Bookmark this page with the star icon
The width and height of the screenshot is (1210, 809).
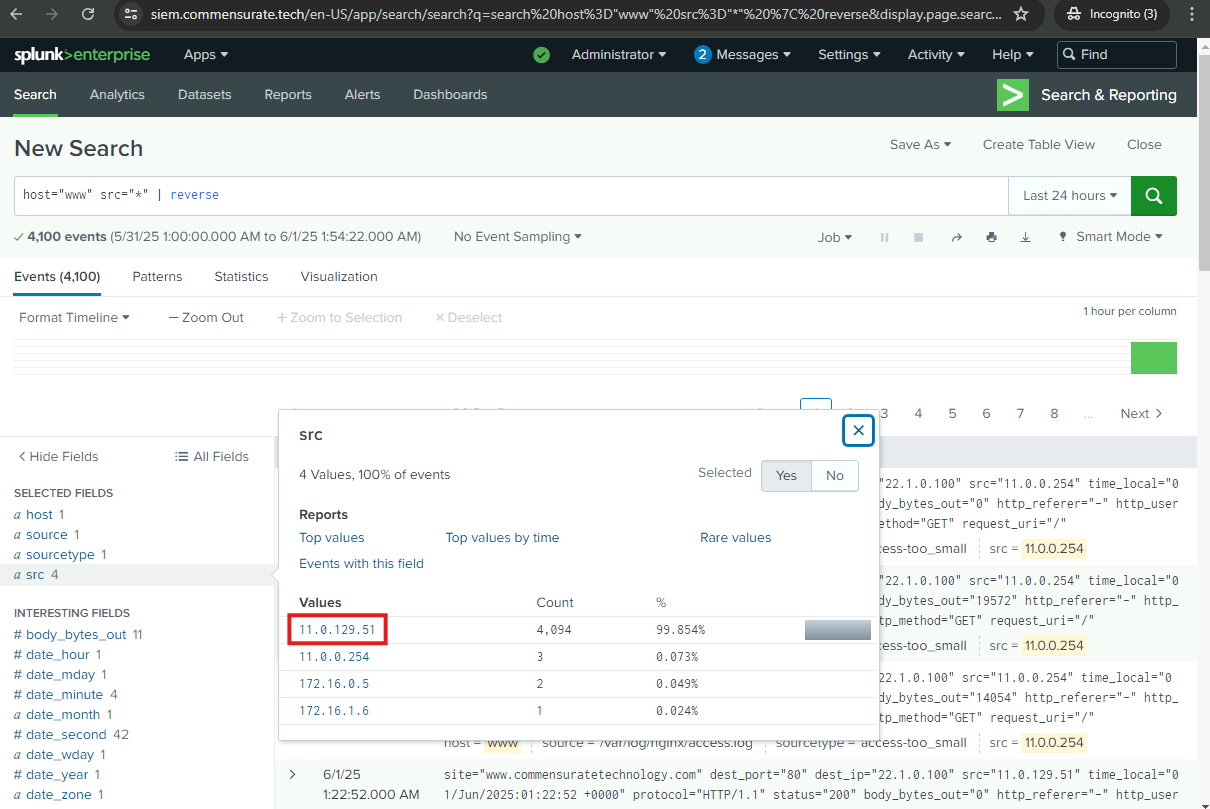coord(1020,14)
